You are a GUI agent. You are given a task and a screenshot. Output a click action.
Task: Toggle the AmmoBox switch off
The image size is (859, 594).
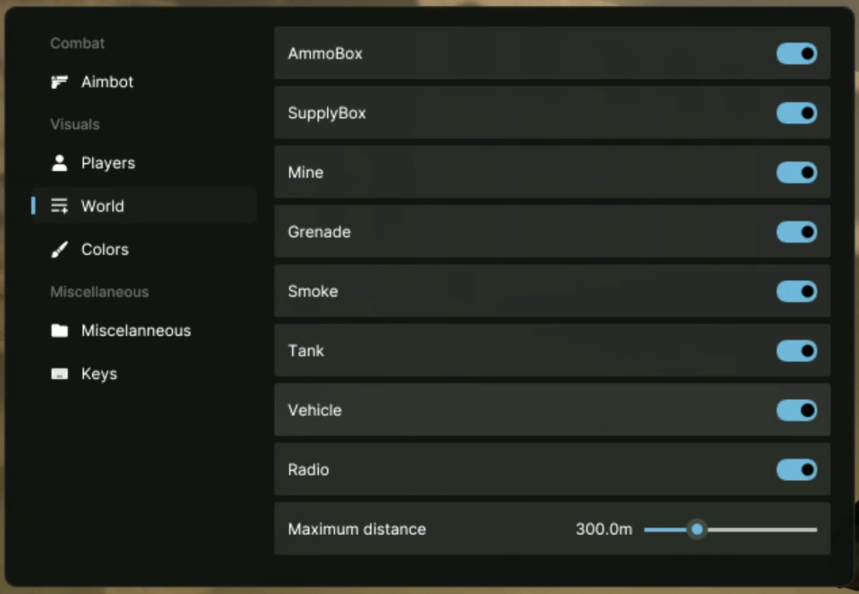click(796, 54)
